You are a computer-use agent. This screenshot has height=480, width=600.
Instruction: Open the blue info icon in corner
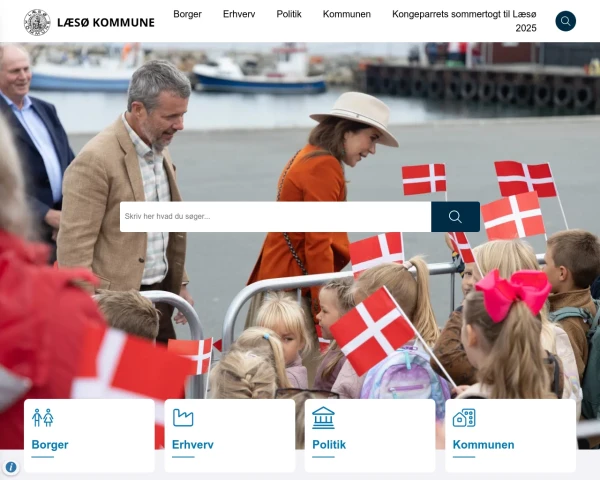pyautogui.click(x=11, y=467)
